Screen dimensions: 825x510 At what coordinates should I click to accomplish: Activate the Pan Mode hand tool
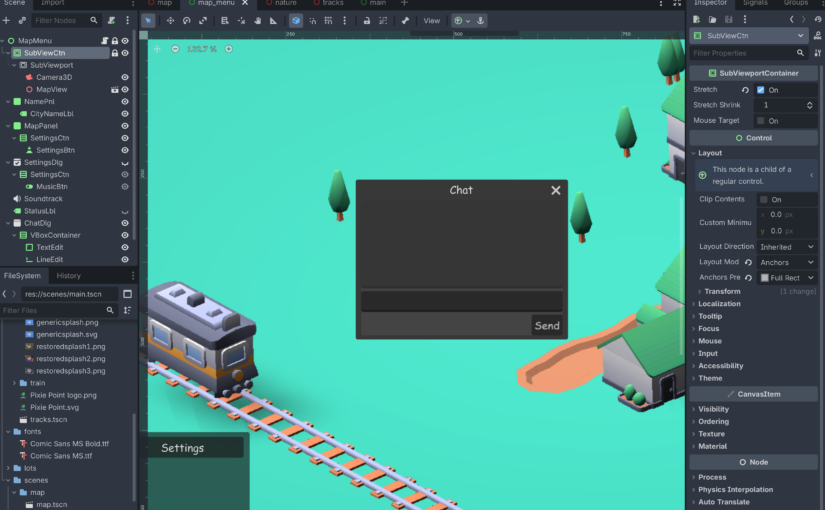(257, 20)
